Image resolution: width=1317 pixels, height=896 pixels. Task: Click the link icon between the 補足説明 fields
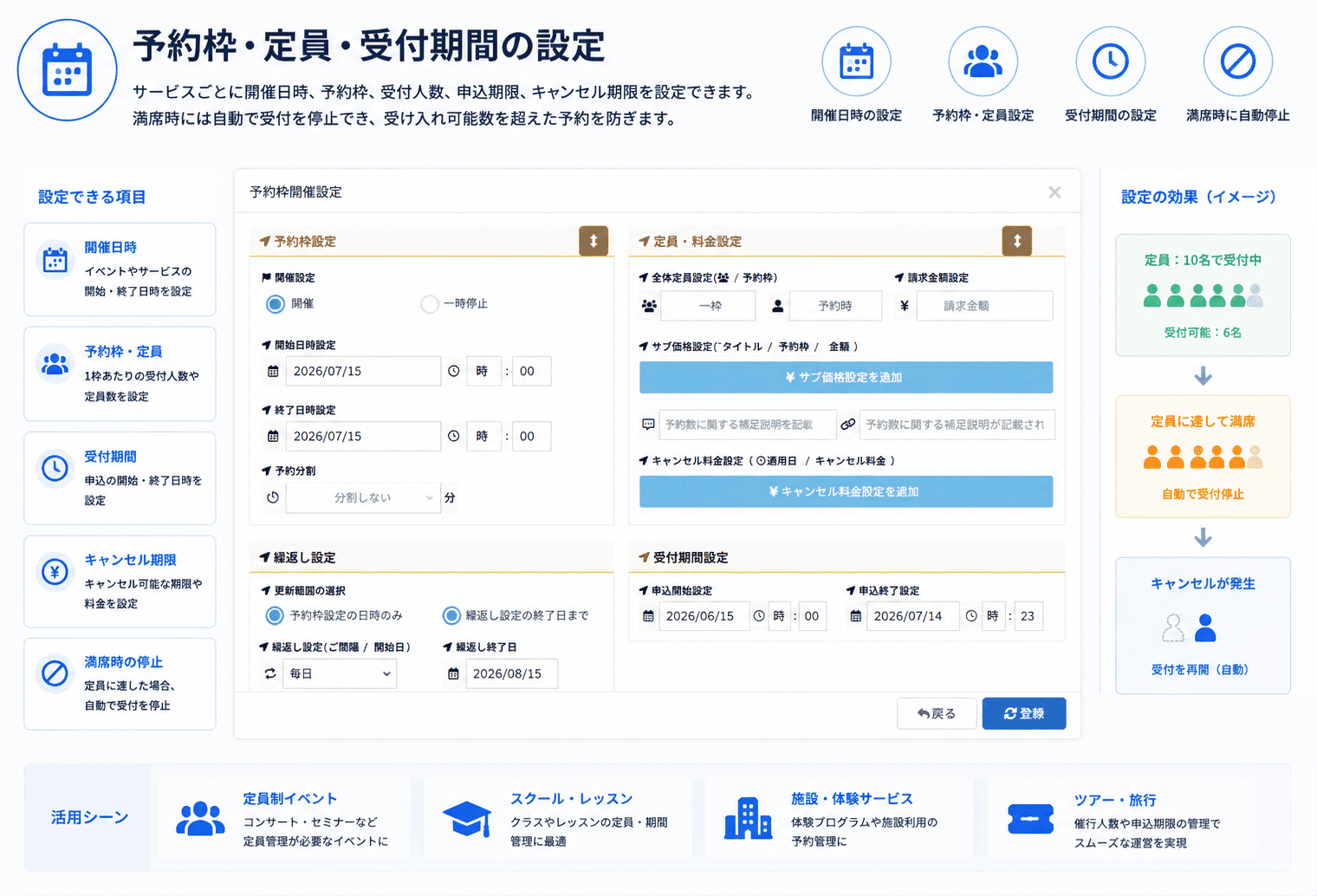tap(848, 425)
